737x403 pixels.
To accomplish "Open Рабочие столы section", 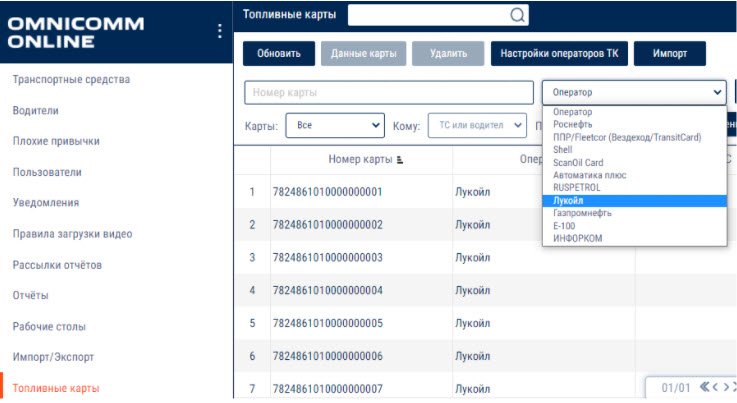I will pyautogui.click(x=49, y=326).
